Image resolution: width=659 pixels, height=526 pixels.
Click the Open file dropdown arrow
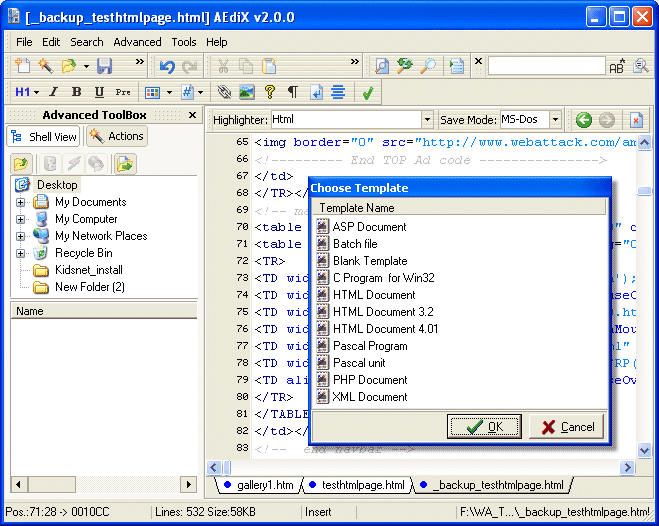tap(86, 66)
